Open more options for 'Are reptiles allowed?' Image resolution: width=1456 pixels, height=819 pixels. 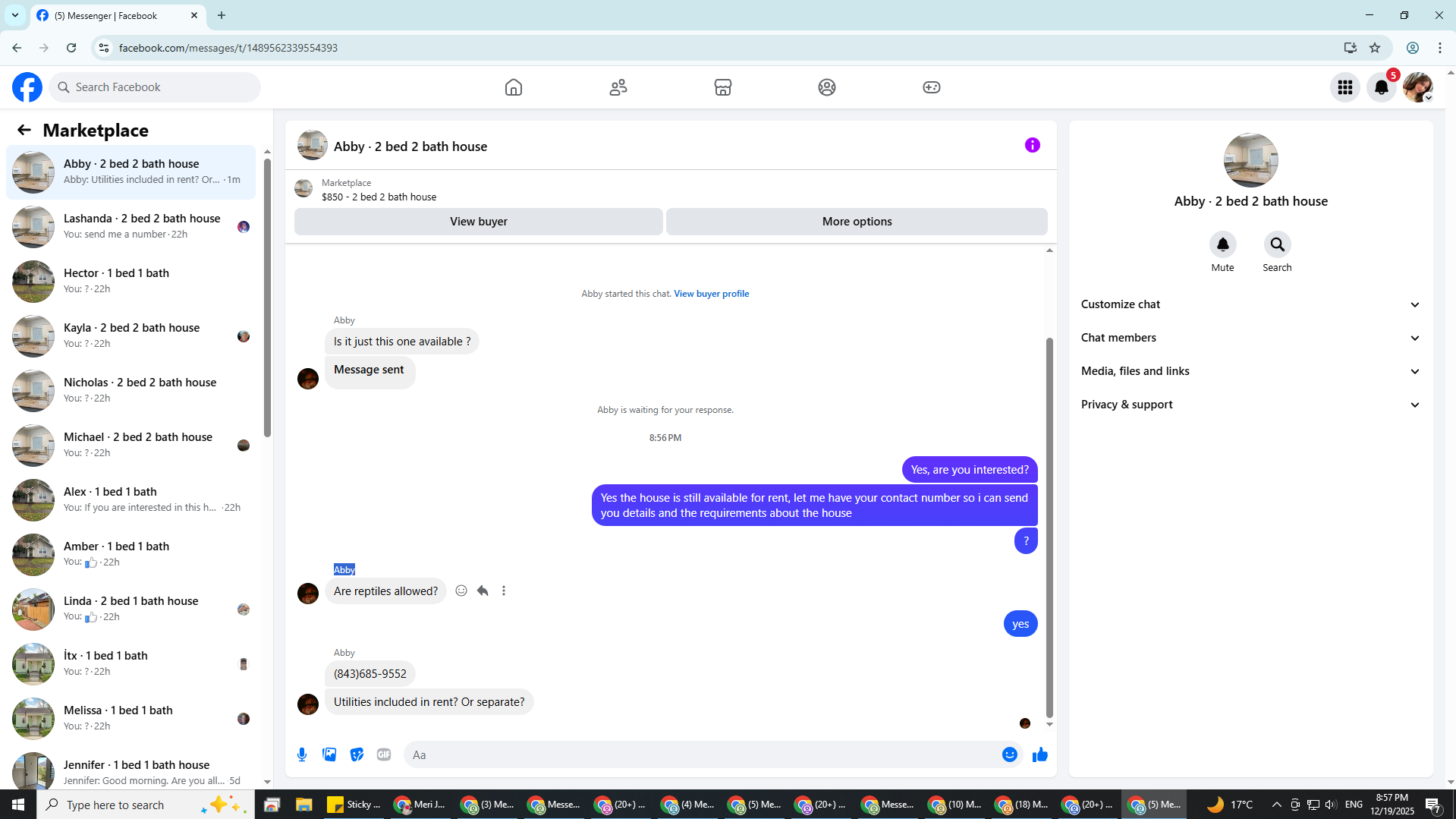point(504,591)
